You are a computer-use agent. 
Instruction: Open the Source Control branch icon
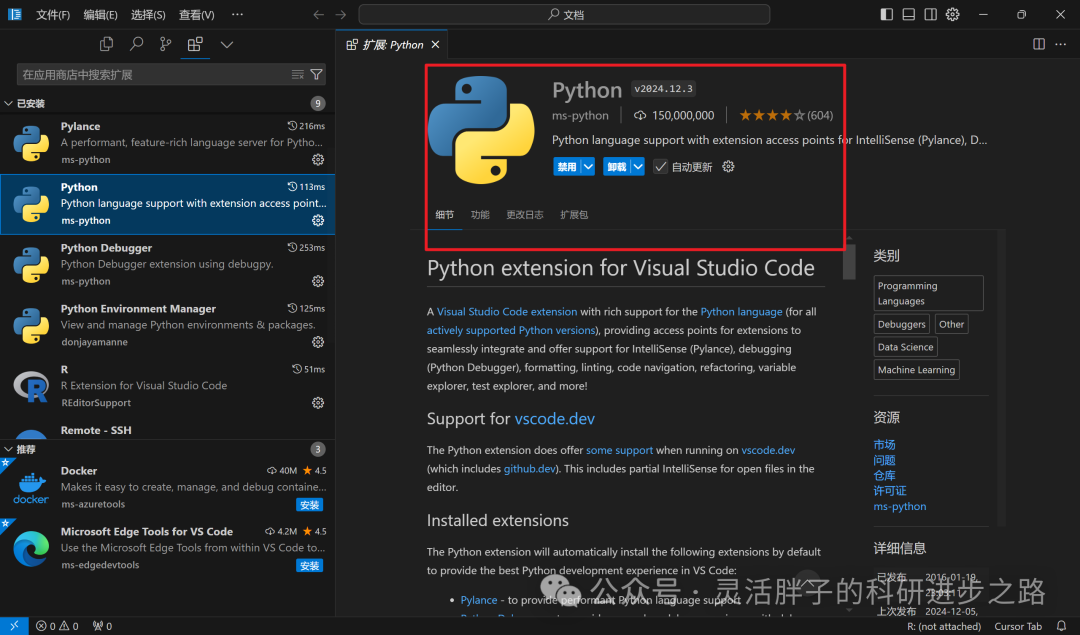pos(165,44)
